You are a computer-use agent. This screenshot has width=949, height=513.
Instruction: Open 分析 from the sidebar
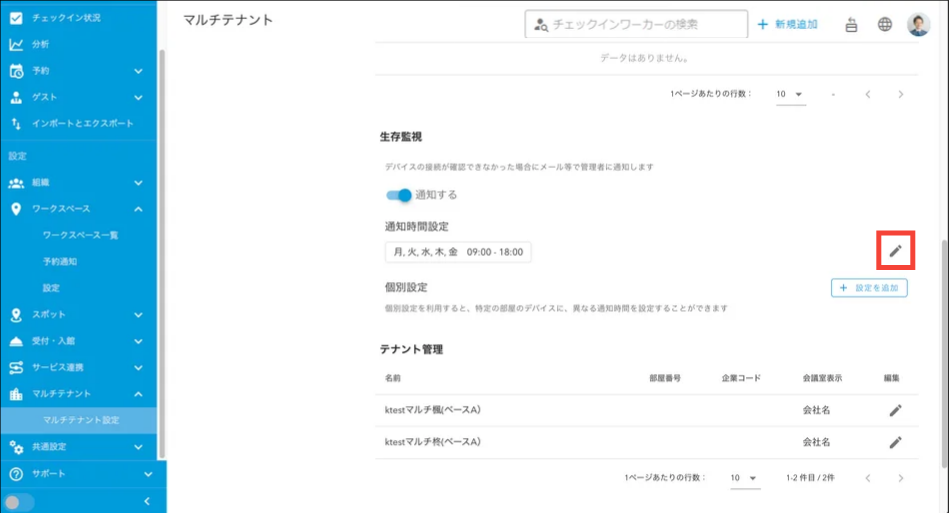pos(40,44)
